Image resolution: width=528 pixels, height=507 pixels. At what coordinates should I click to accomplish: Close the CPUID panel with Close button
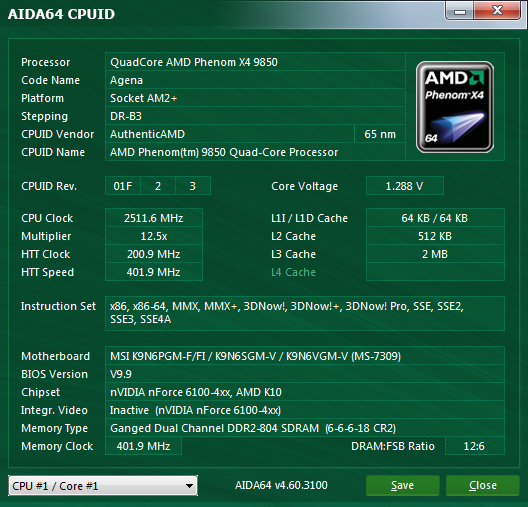click(x=483, y=485)
